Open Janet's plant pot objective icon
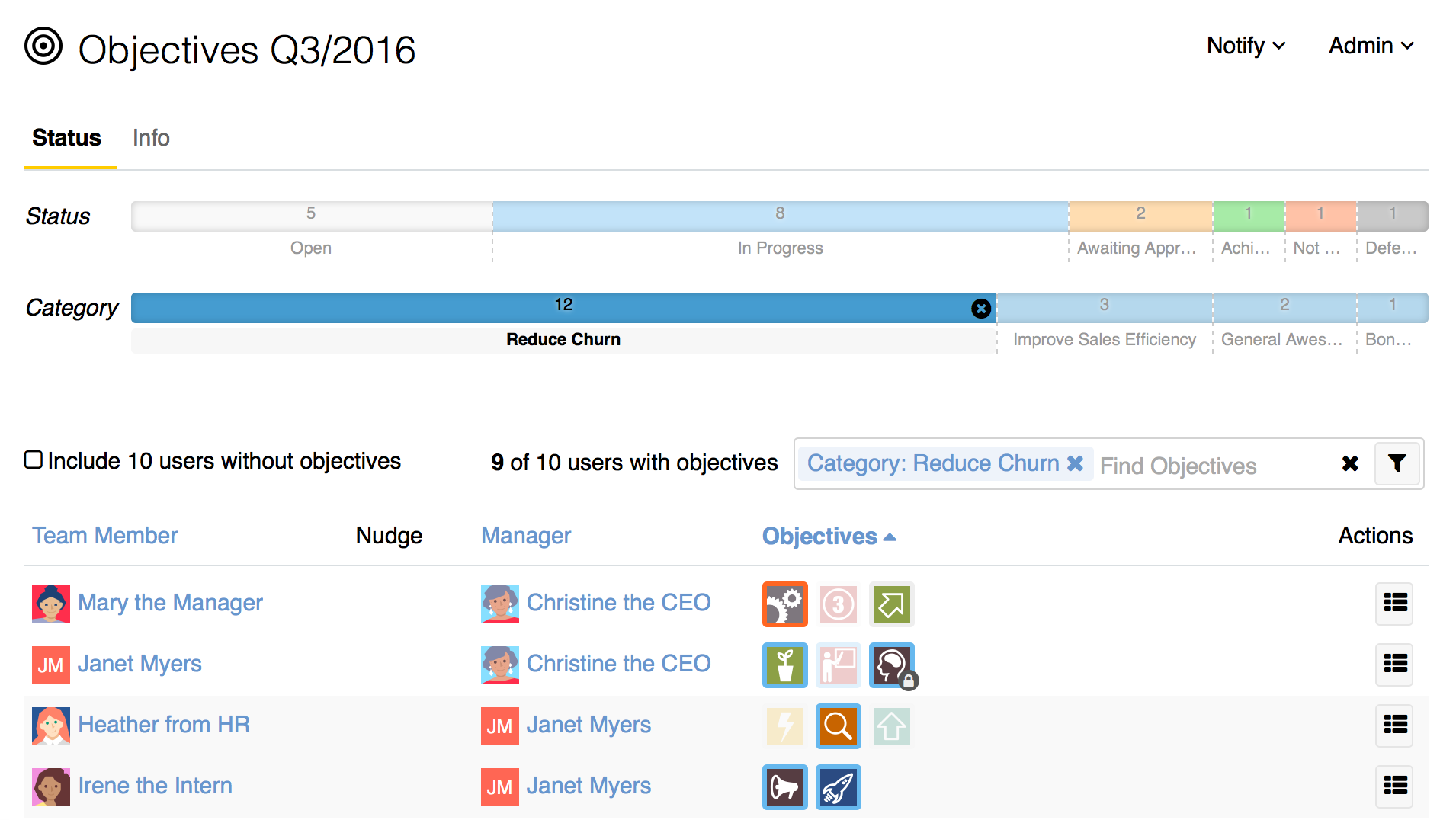Screen dimensions: 1456x820 coord(784,665)
